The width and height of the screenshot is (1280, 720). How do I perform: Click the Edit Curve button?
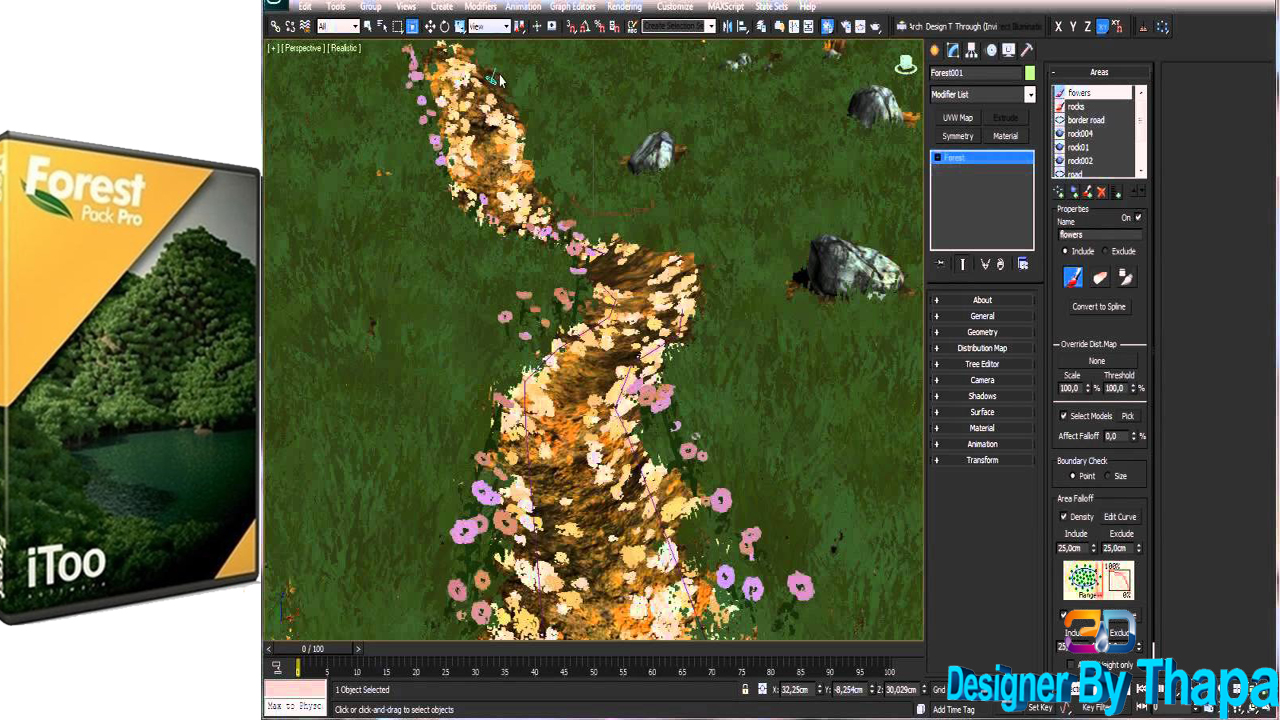(1120, 517)
